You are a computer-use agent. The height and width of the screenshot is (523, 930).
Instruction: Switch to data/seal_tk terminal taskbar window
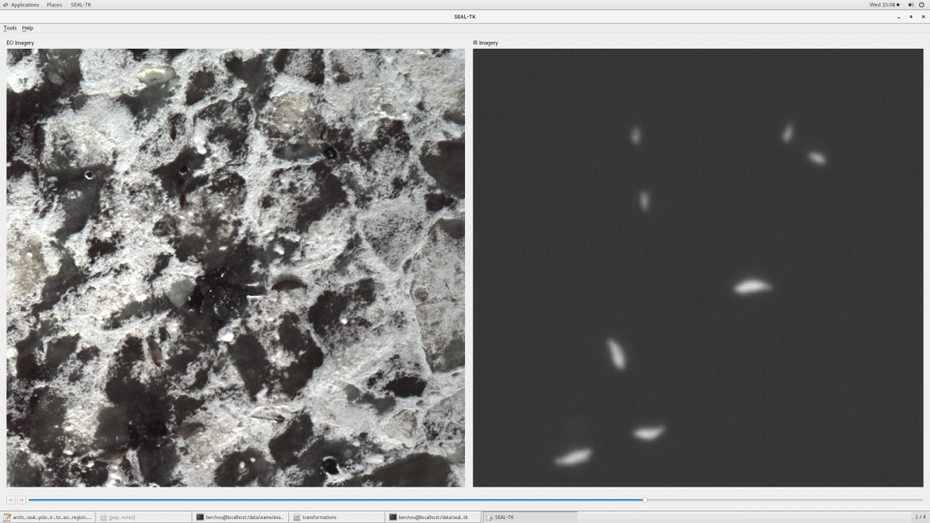click(434, 517)
